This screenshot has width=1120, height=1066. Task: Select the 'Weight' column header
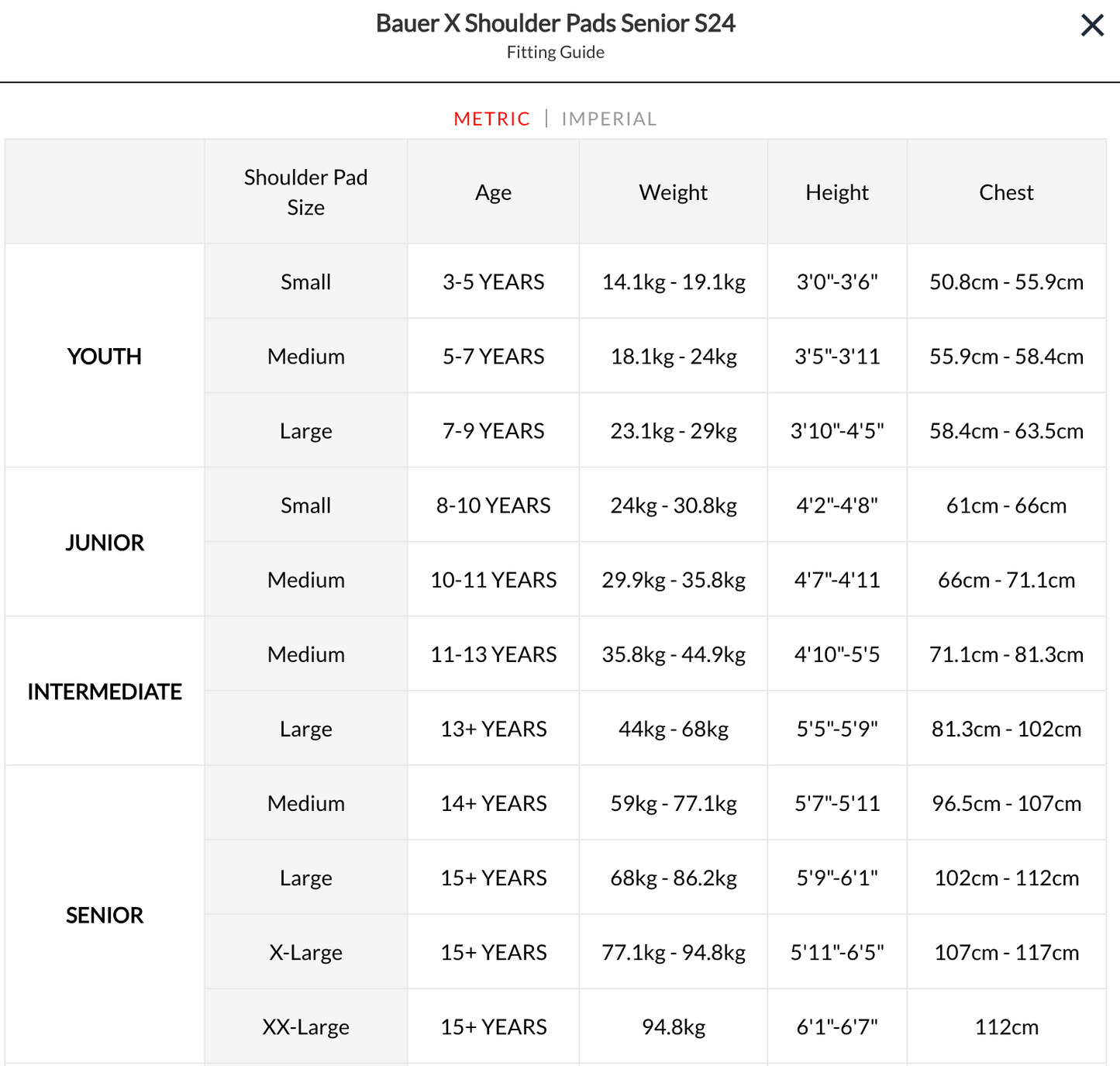(674, 192)
